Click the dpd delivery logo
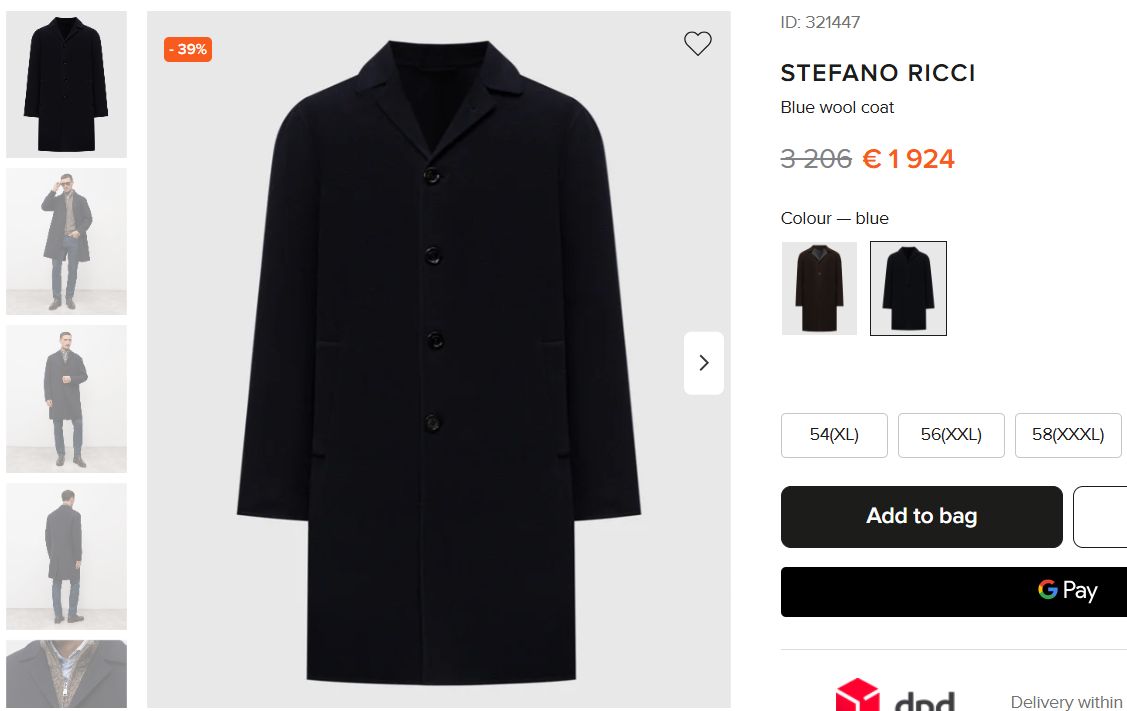The height and width of the screenshot is (711, 1127). pyautogui.click(x=894, y=697)
